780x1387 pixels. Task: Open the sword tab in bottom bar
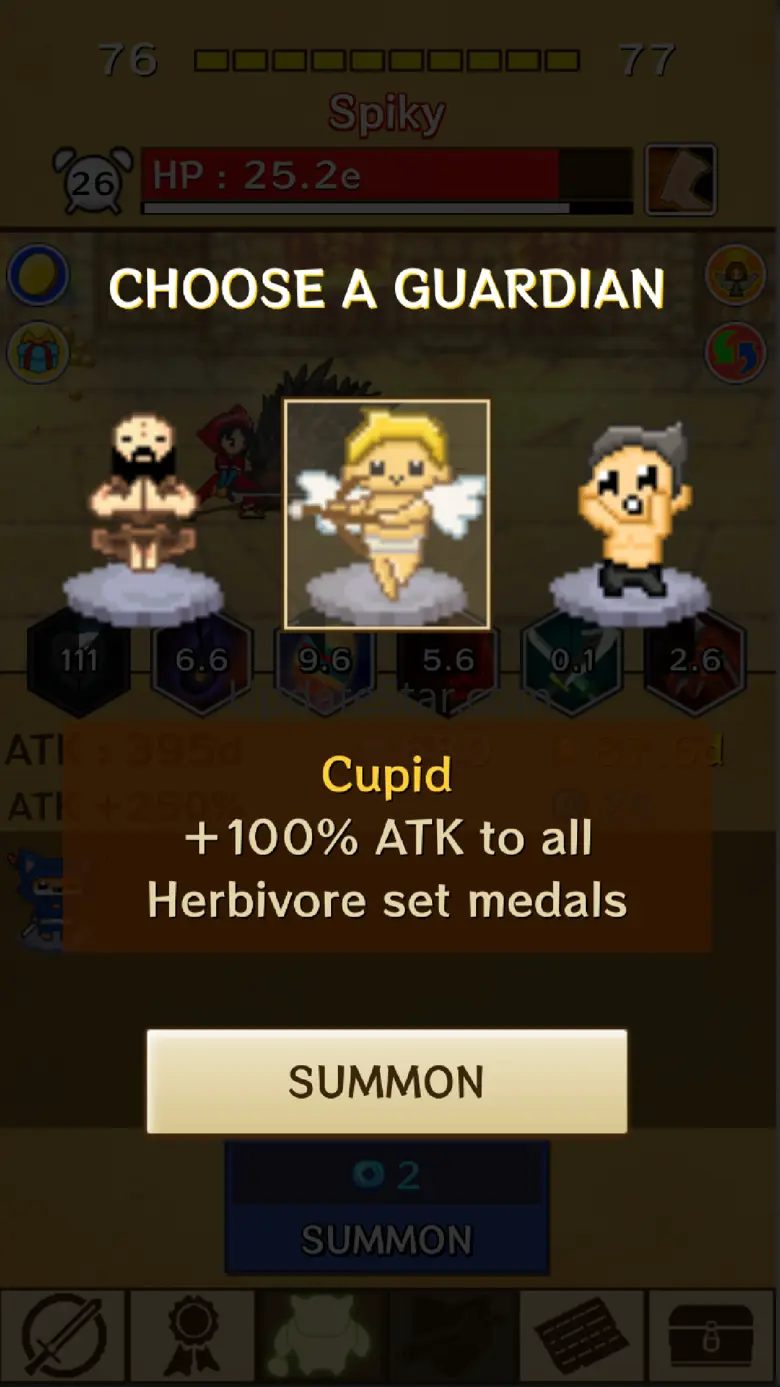click(64, 1336)
